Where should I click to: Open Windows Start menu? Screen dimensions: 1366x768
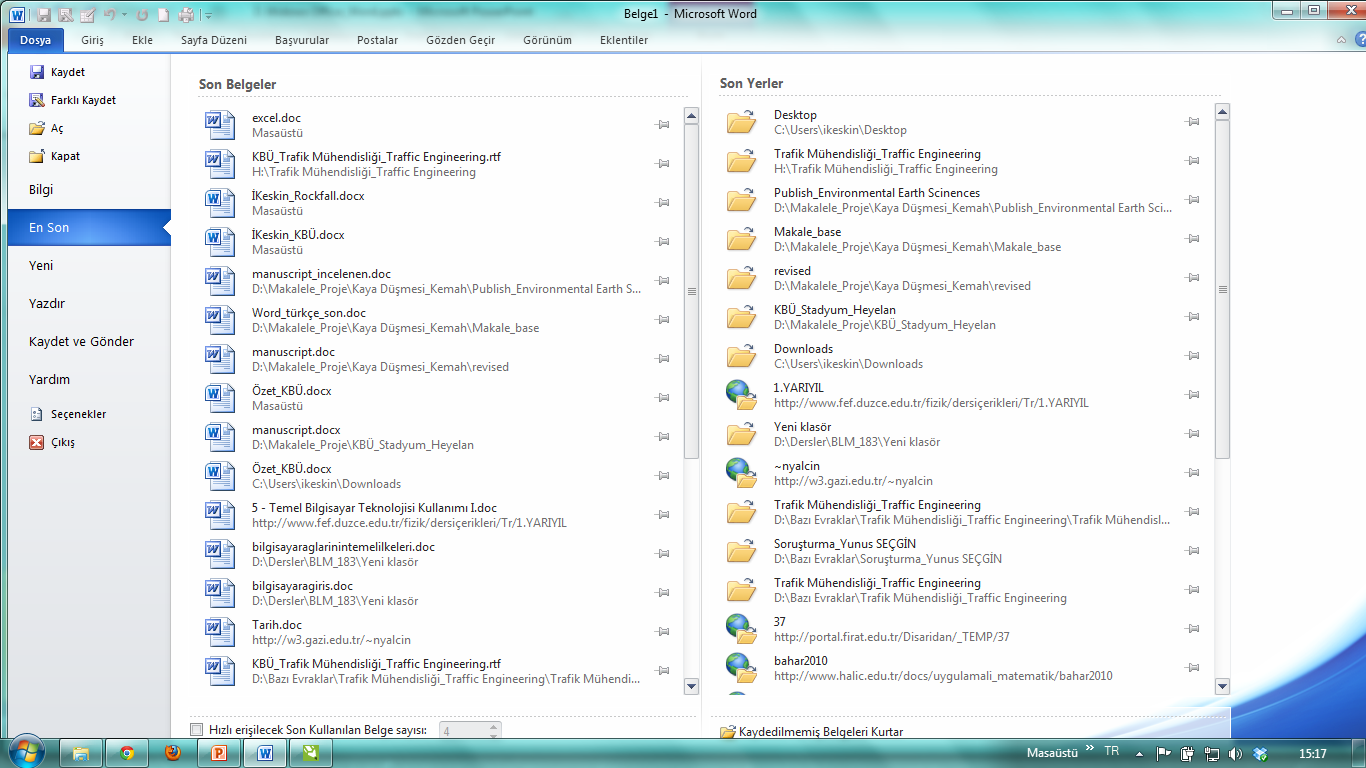[x=27, y=752]
